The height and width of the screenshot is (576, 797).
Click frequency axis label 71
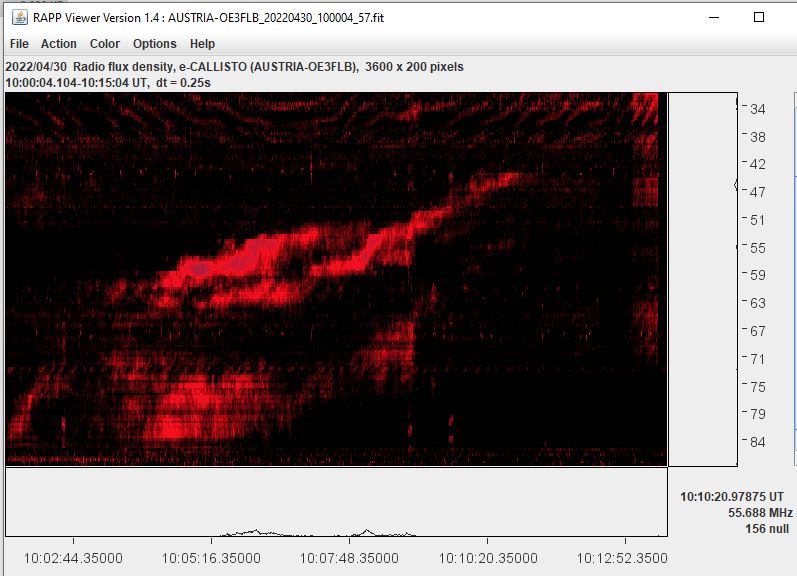(757, 359)
